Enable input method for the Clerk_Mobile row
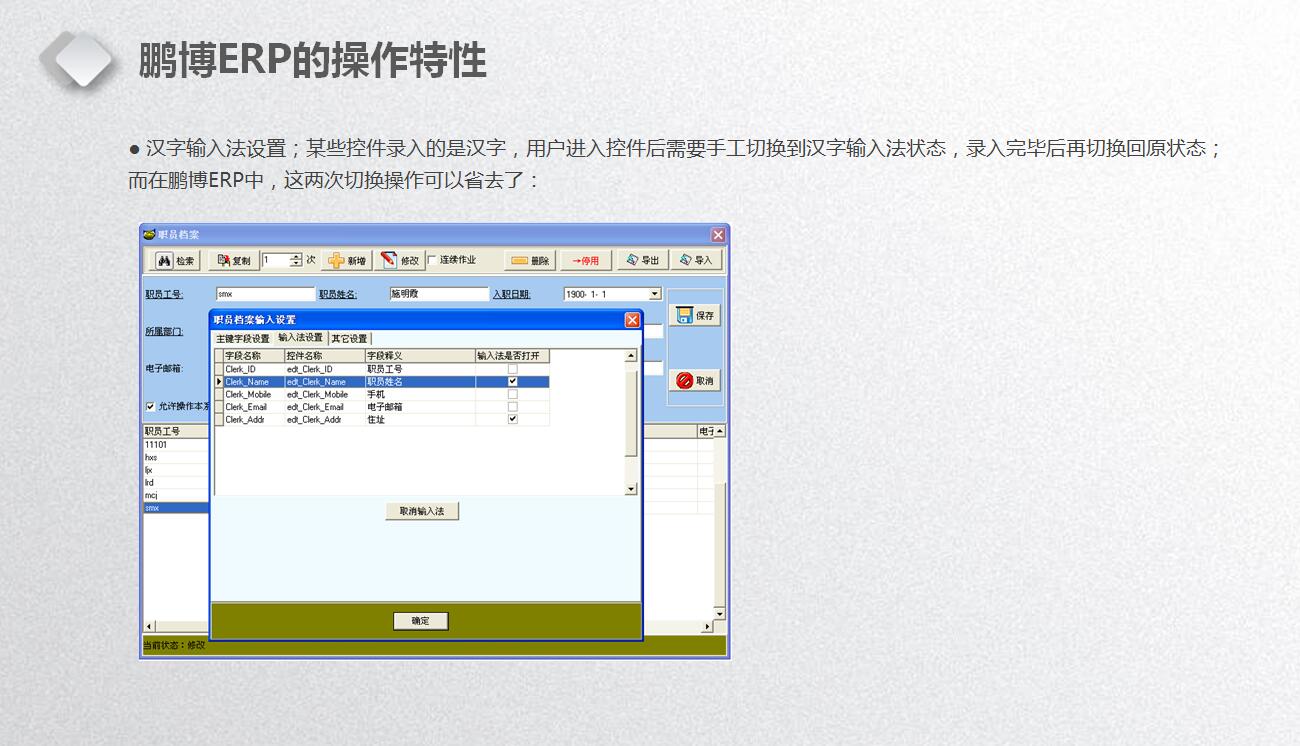This screenshot has height=746, width=1300. click(513, 394)
